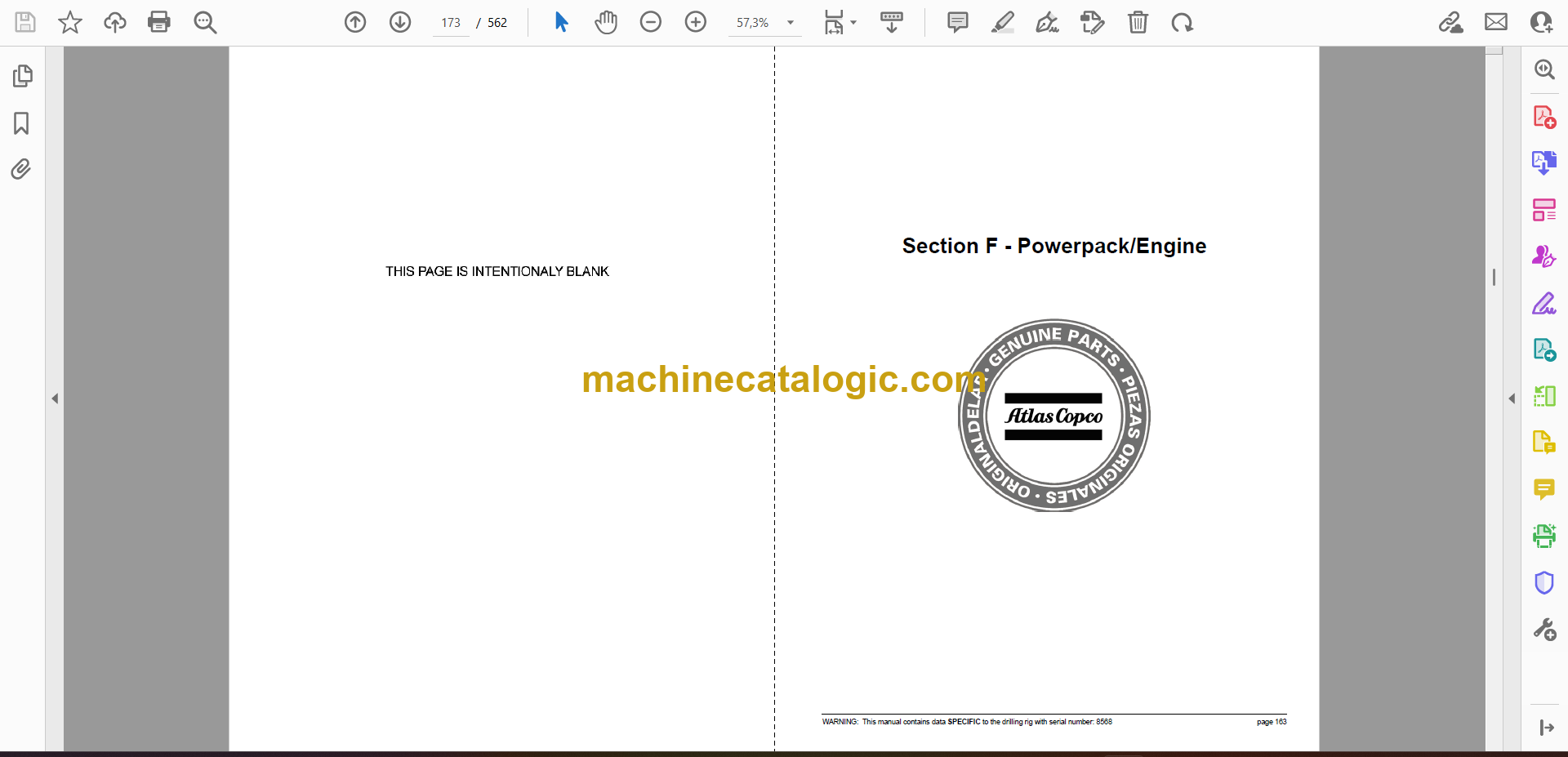
Task: Open the fit page scrolling options
Action: (840, 22)
